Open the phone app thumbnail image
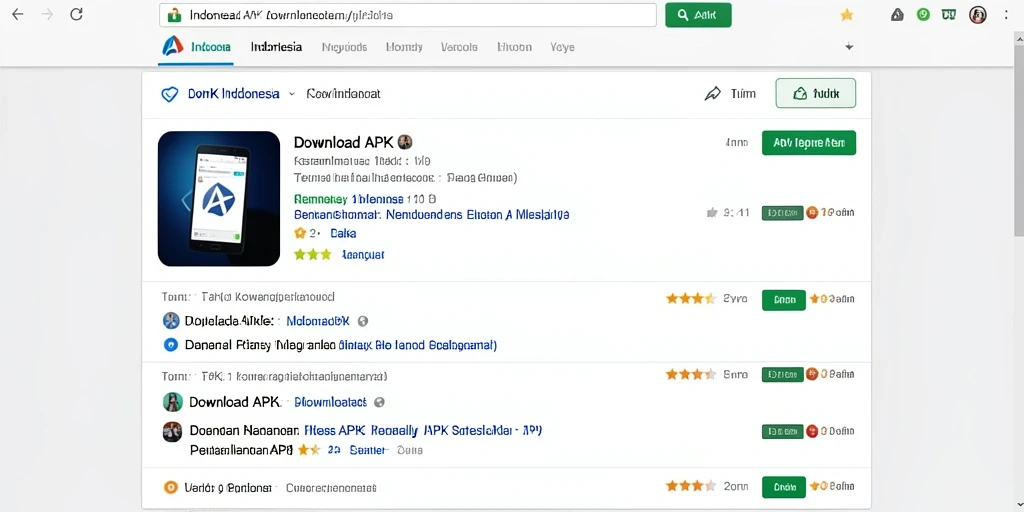Screen dimensions: 1024x512 click(x=219, y=199)
